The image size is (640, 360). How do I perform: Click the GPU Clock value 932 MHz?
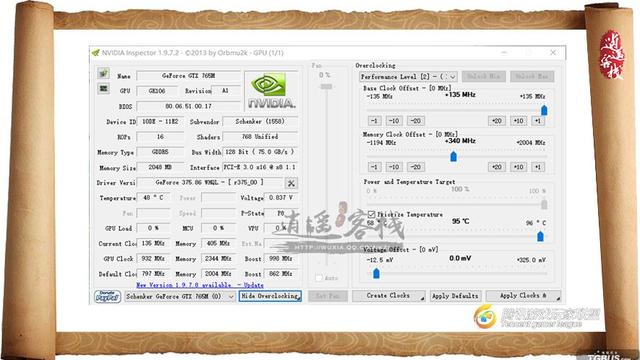point(153,259)
